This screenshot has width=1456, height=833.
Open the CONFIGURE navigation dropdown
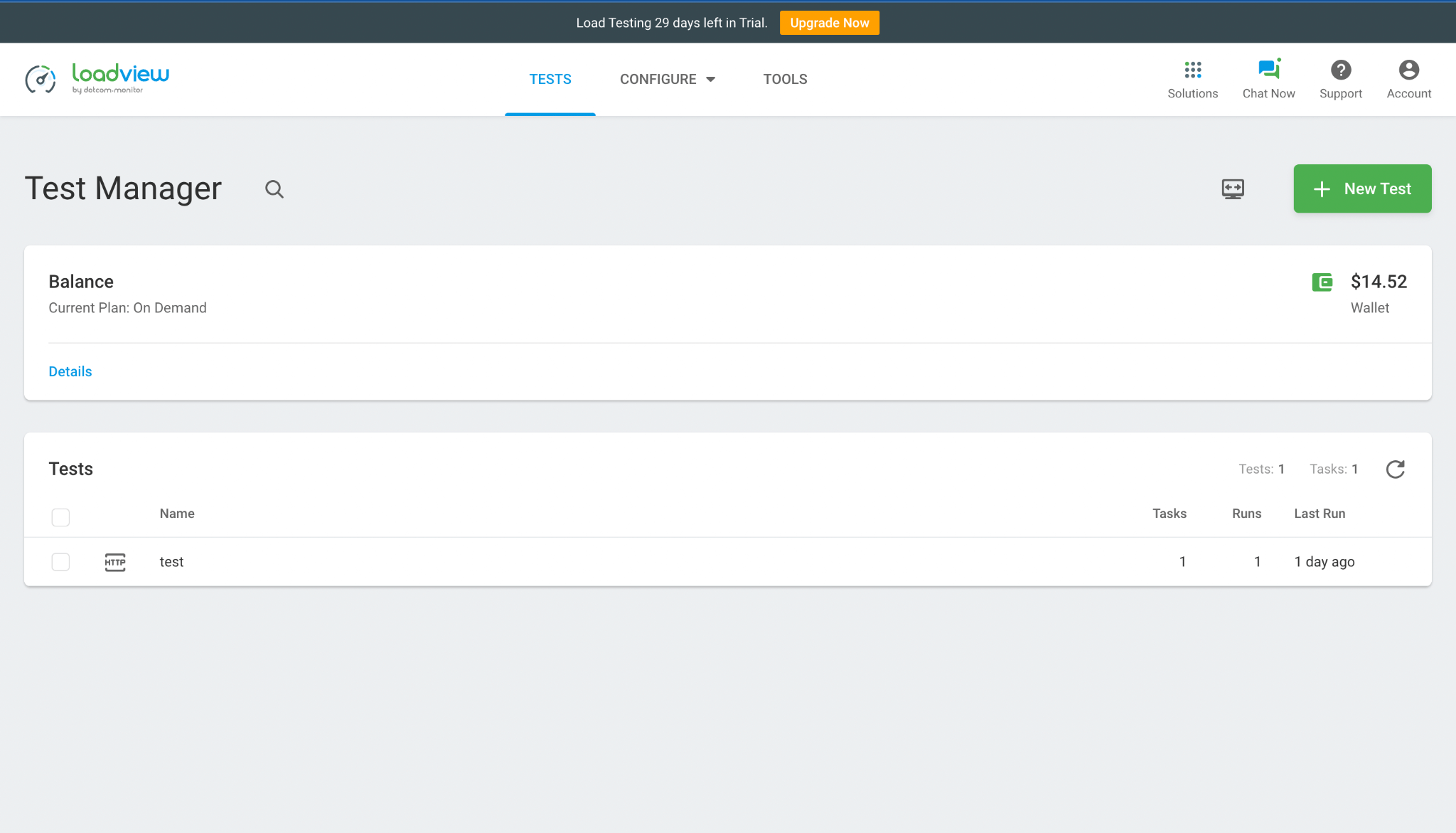point(668,79)
